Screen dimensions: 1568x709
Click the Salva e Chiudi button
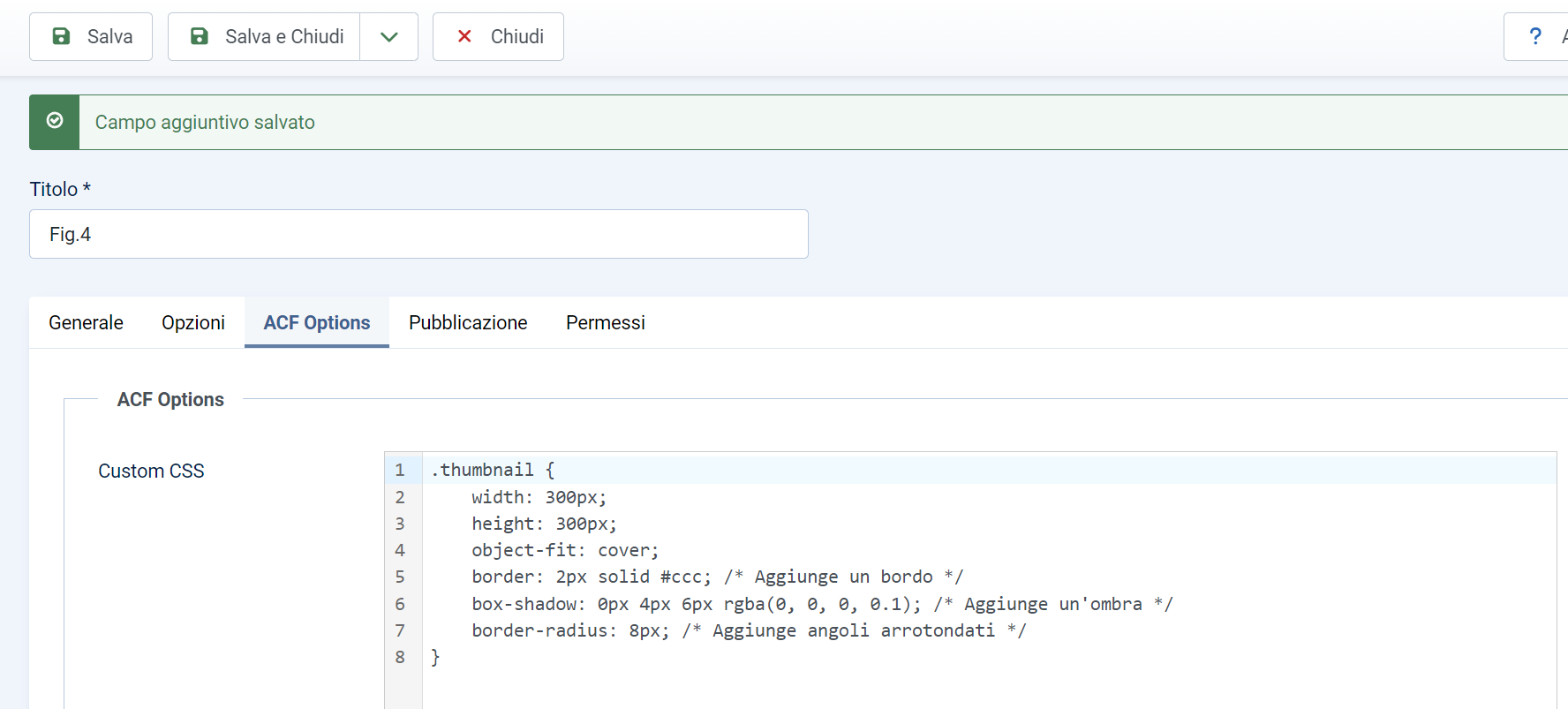tap(264, 36)
